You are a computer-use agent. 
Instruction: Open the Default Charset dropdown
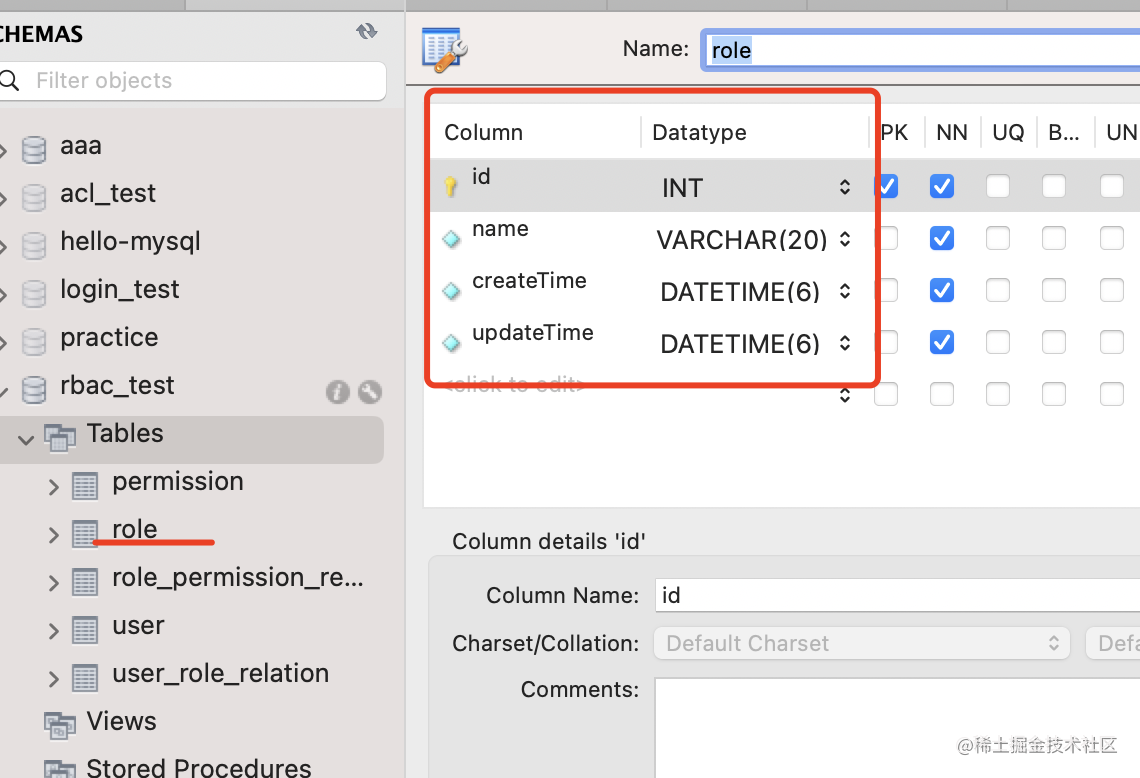pos(861,643)
